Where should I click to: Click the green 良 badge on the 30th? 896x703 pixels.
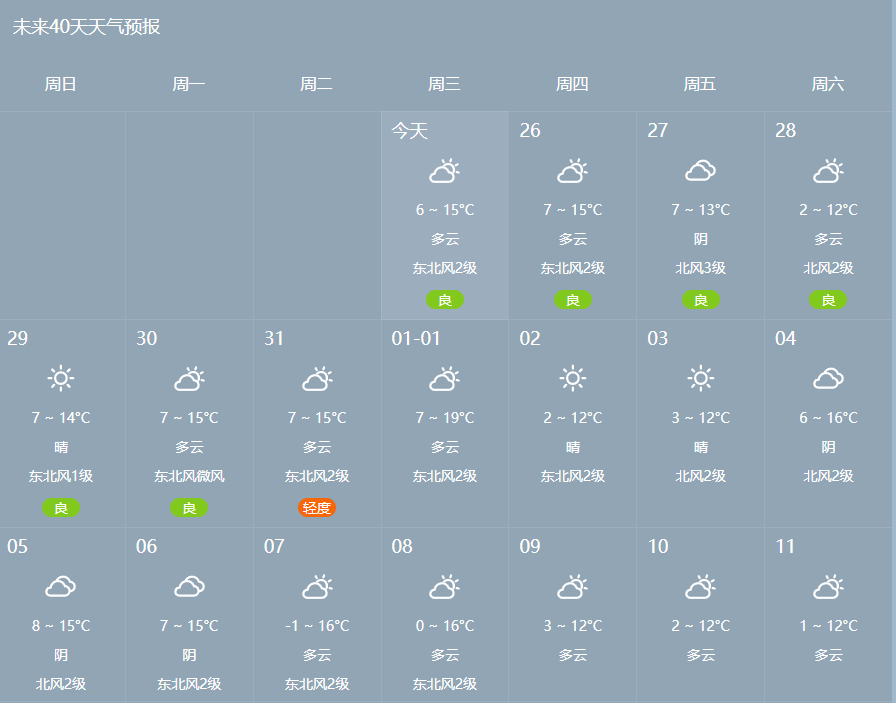pos(189,508)
